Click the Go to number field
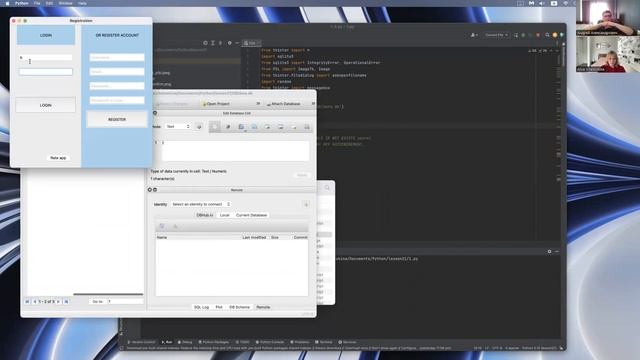640x360 pixels. (x=125, y=301)
